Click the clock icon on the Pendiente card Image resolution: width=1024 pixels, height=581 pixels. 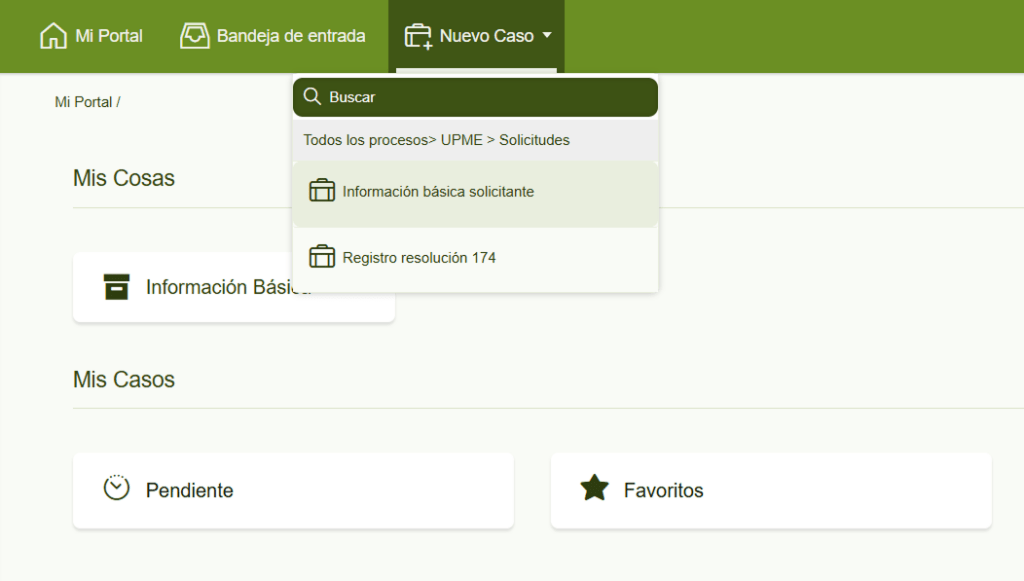[117, 488]
